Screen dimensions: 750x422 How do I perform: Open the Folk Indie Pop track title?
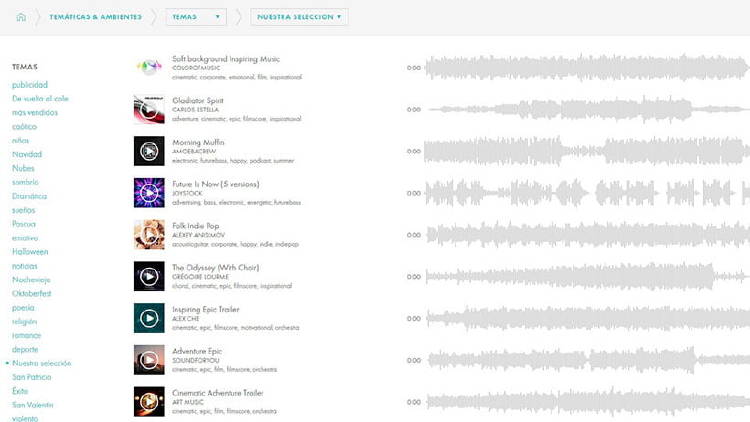tap(195, 226)
